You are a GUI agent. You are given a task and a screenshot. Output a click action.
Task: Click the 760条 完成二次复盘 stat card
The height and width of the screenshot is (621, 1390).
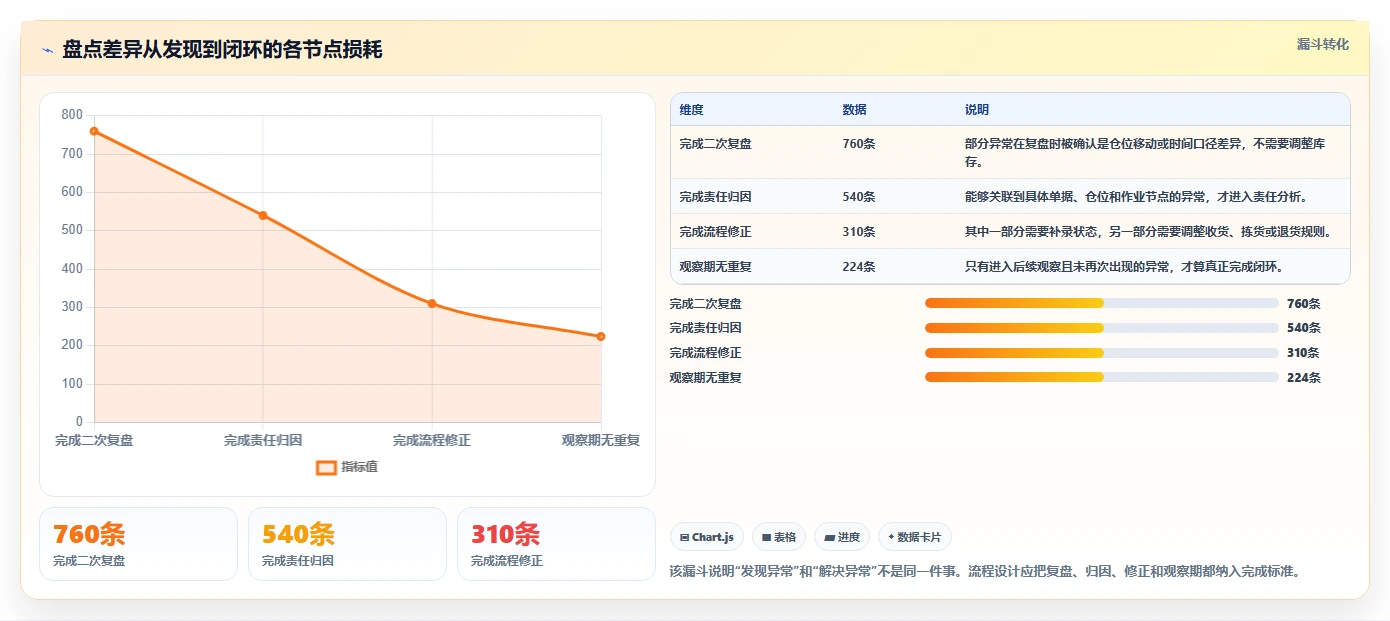click(x=138, y=544)
